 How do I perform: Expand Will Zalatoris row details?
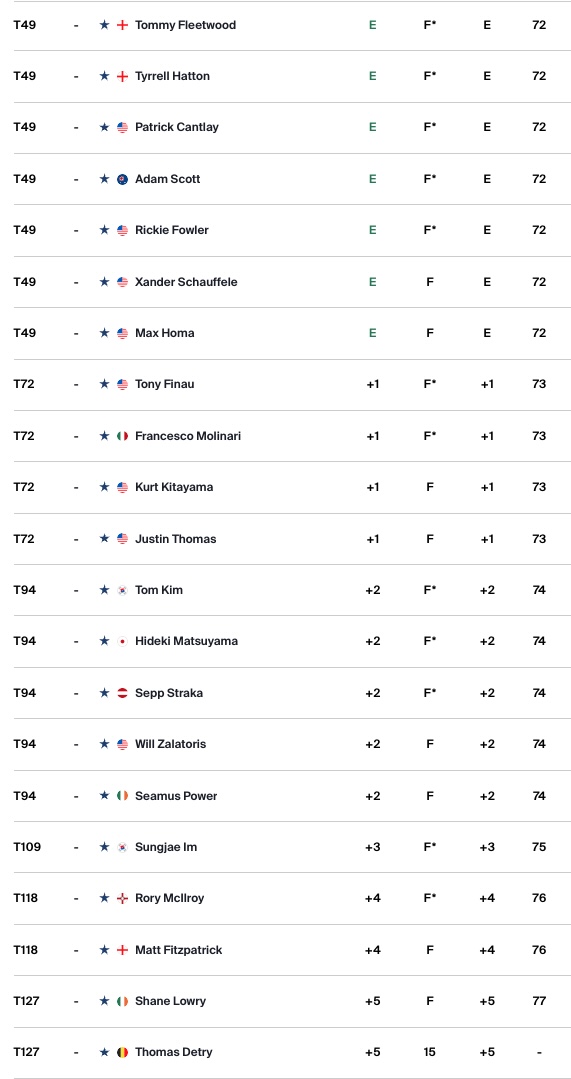[286, 745]
